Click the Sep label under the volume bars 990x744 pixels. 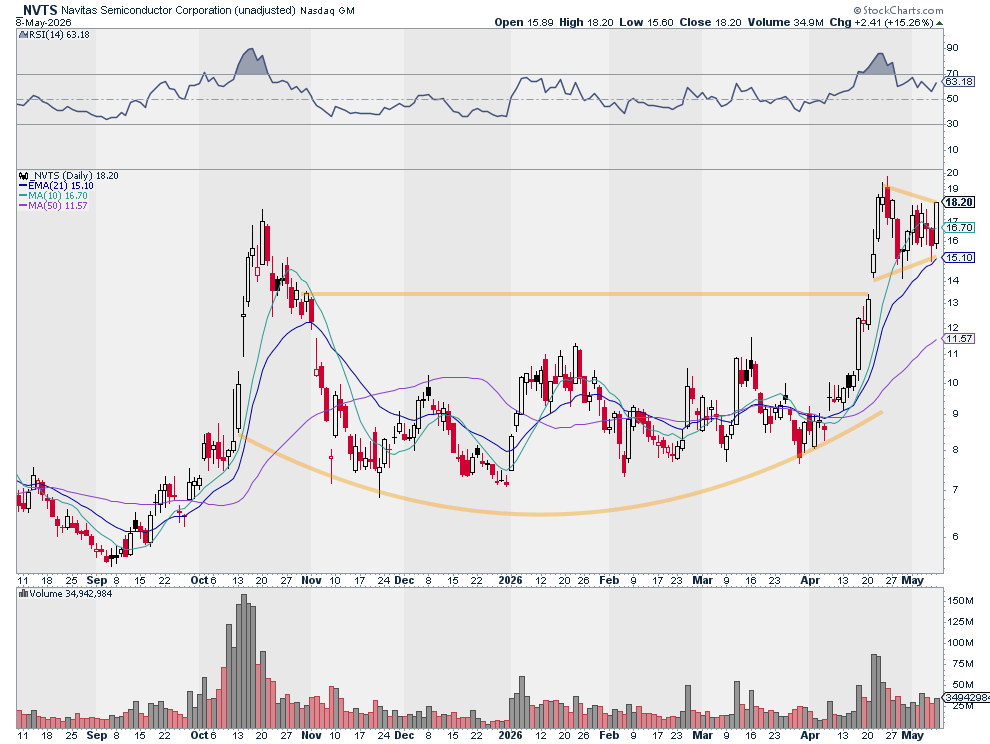coord(96,735)
